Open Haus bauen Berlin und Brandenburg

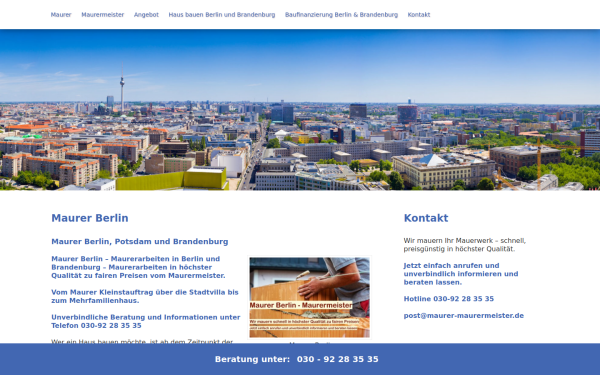tap(222, 15)
